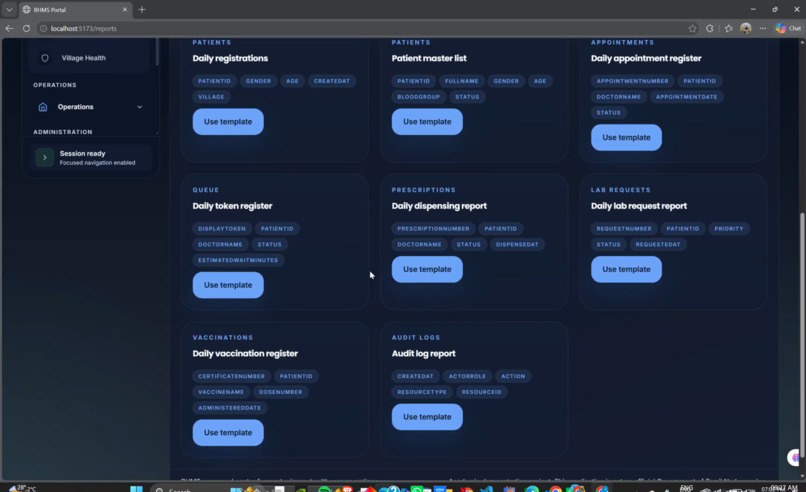Click the floating assistant bubble at right edge

(x=796, y=457)
